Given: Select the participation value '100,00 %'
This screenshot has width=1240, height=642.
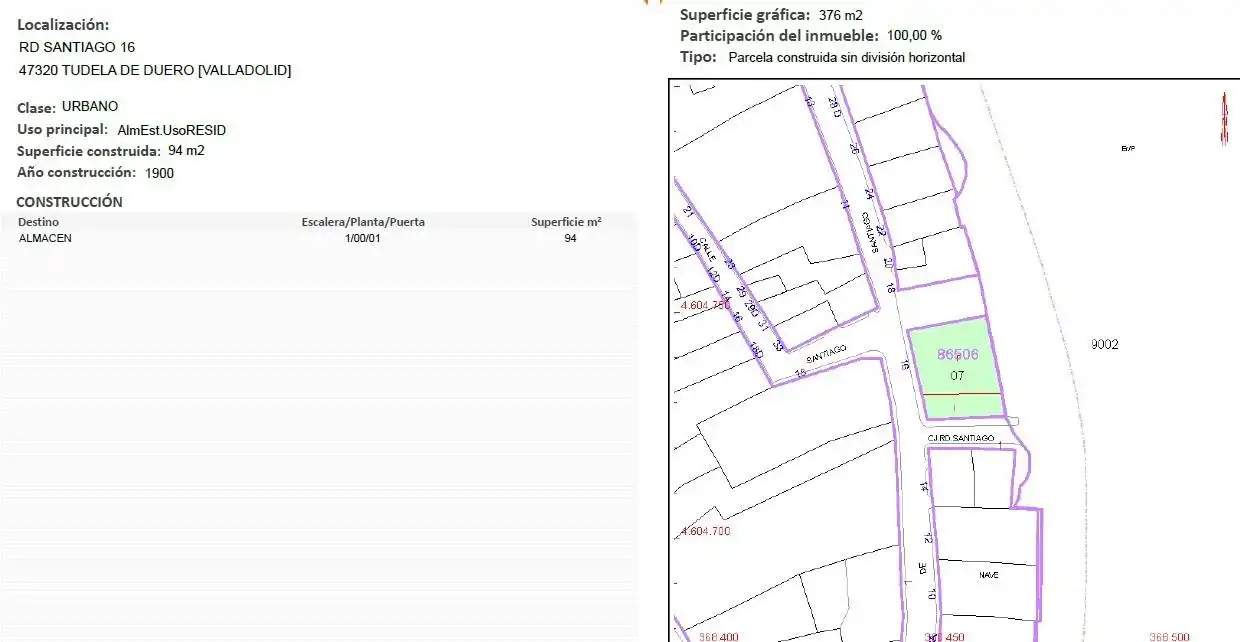Looking at the screenshot, I should 914,36.
